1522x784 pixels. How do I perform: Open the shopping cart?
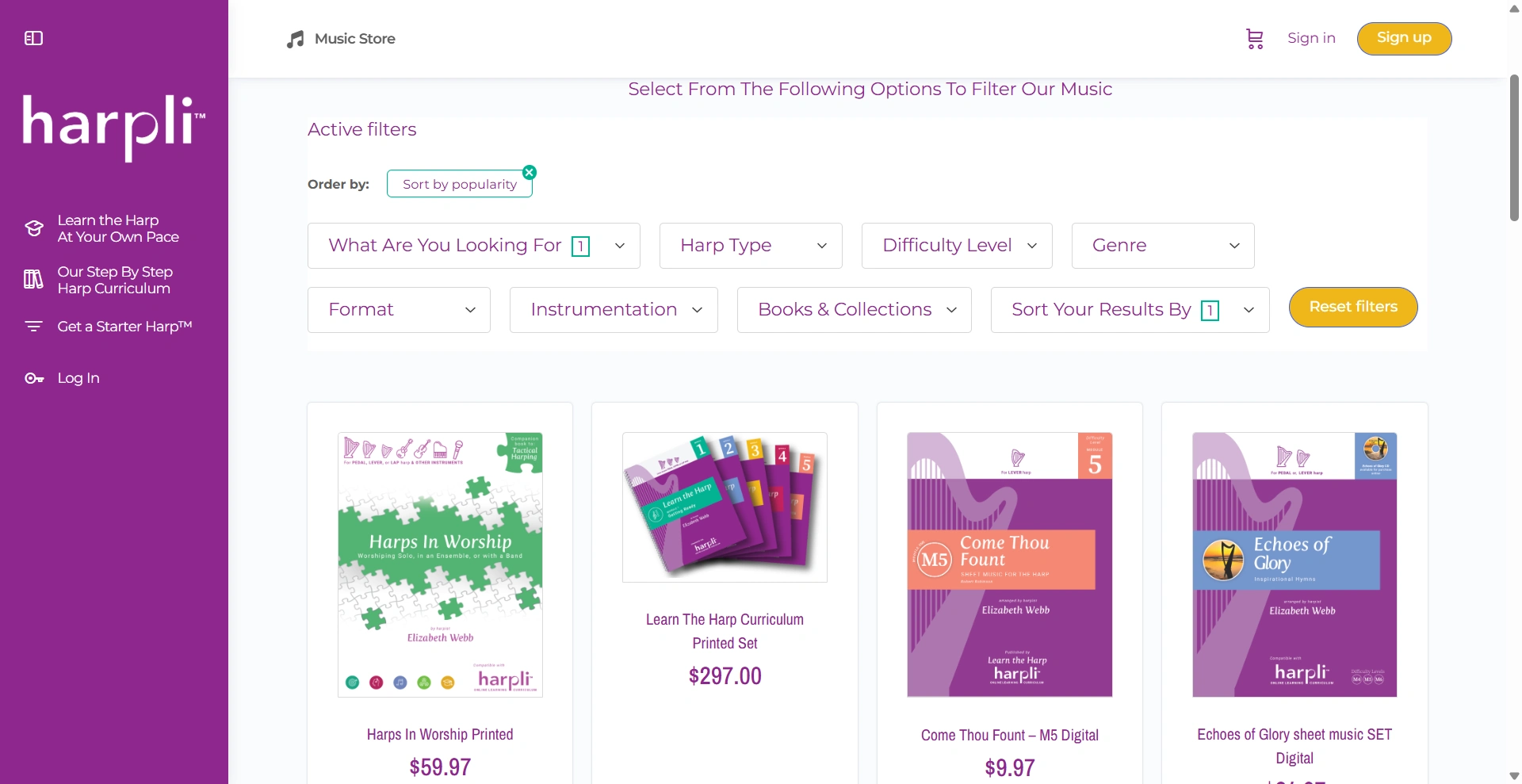[1254, 39]
